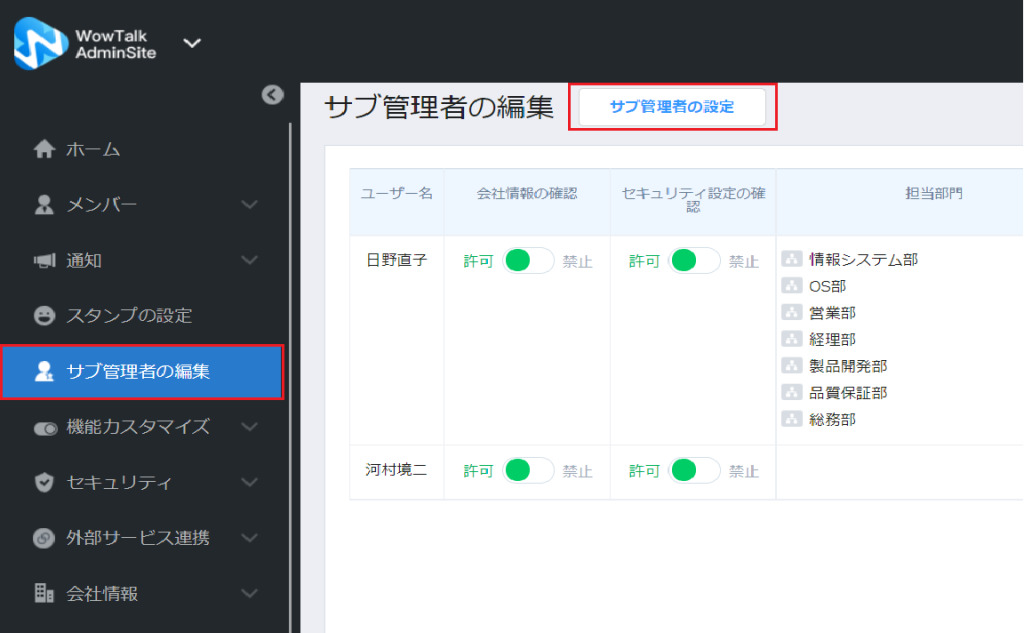Screen dimensions: 1024x633
Task: Click the 製品開発部 department icon
Action: click(x=792, y=366)
